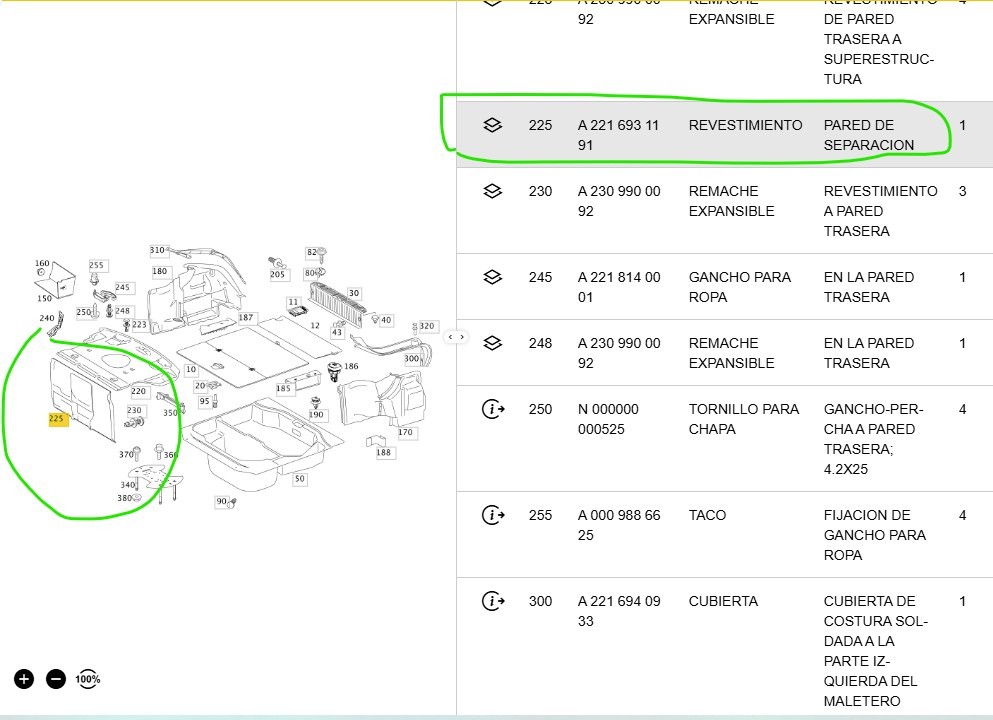This screenshot has height=720, width=993.
Task: Click part number A 221 693 11 91
Action: pyautogui.click(x=618, y=135)
